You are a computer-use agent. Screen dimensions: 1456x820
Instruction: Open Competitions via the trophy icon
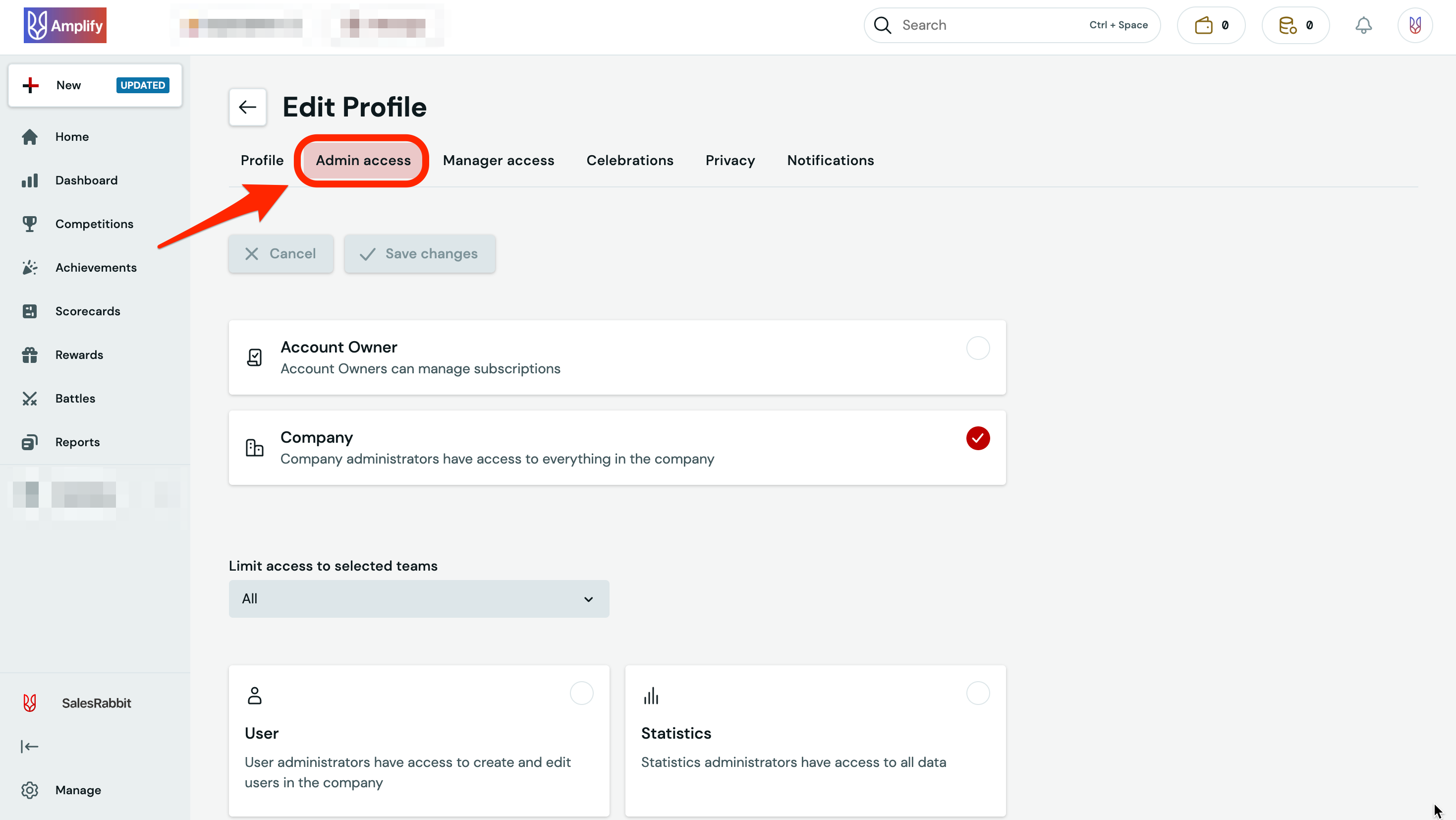coord(30,224)
